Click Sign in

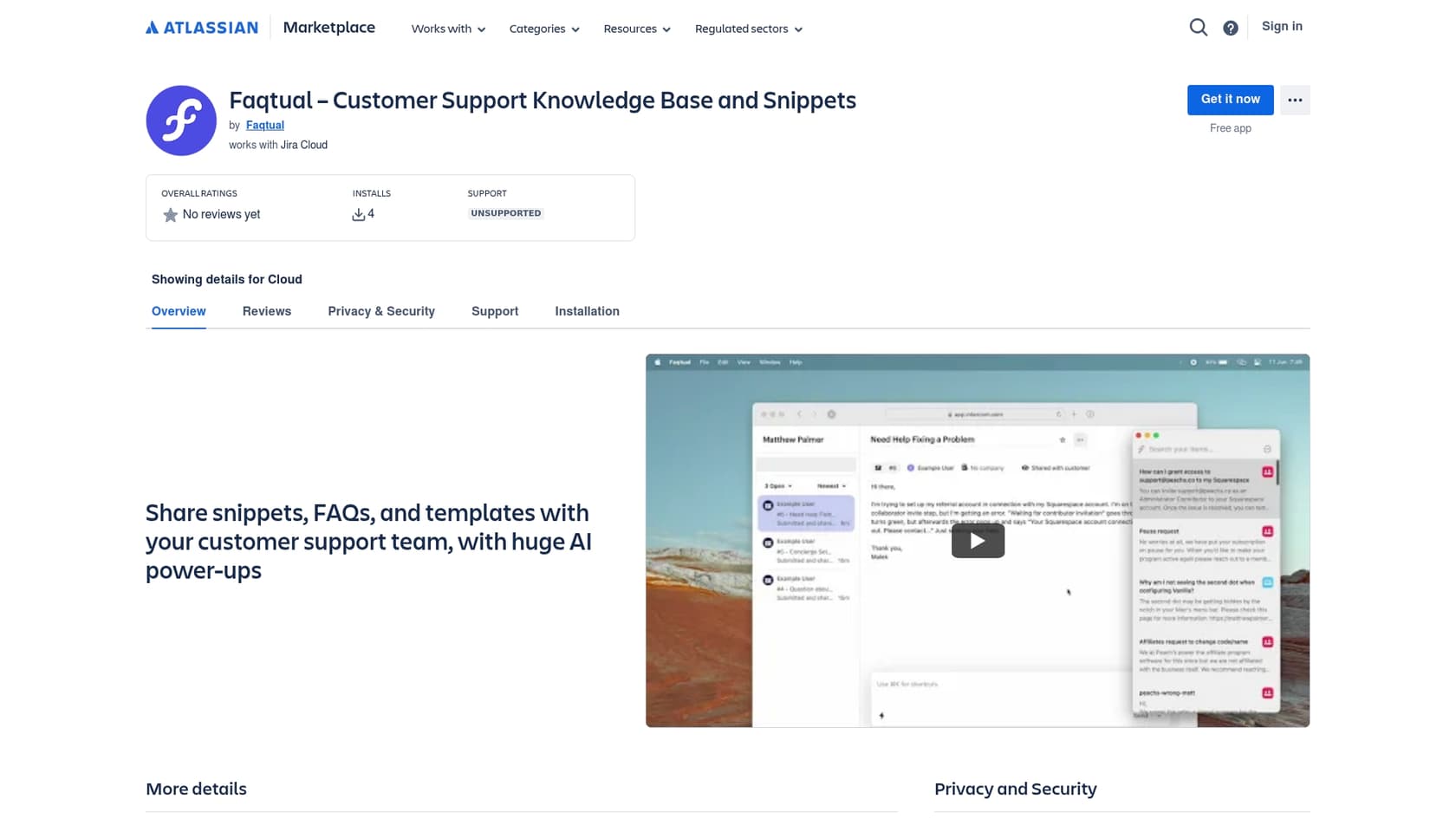click(x=1282, y=26)
